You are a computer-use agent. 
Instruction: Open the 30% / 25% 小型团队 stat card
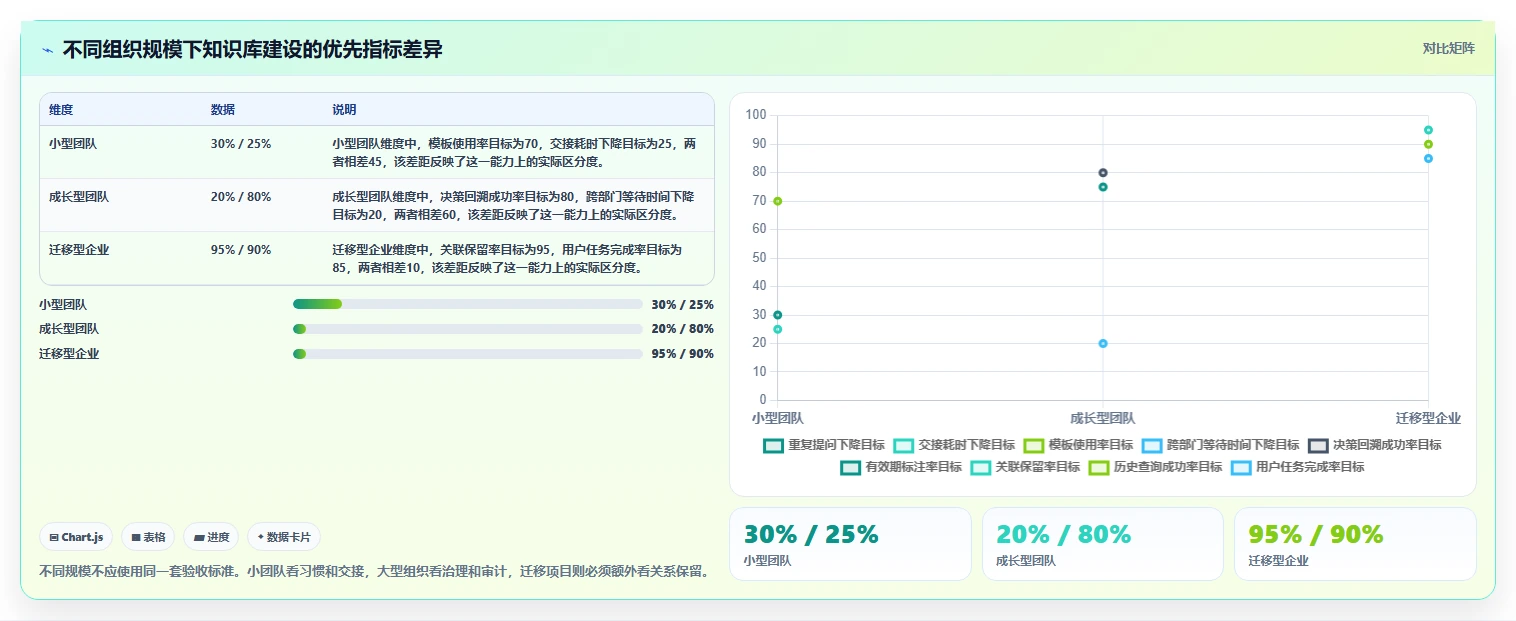[x=850, y=544]
